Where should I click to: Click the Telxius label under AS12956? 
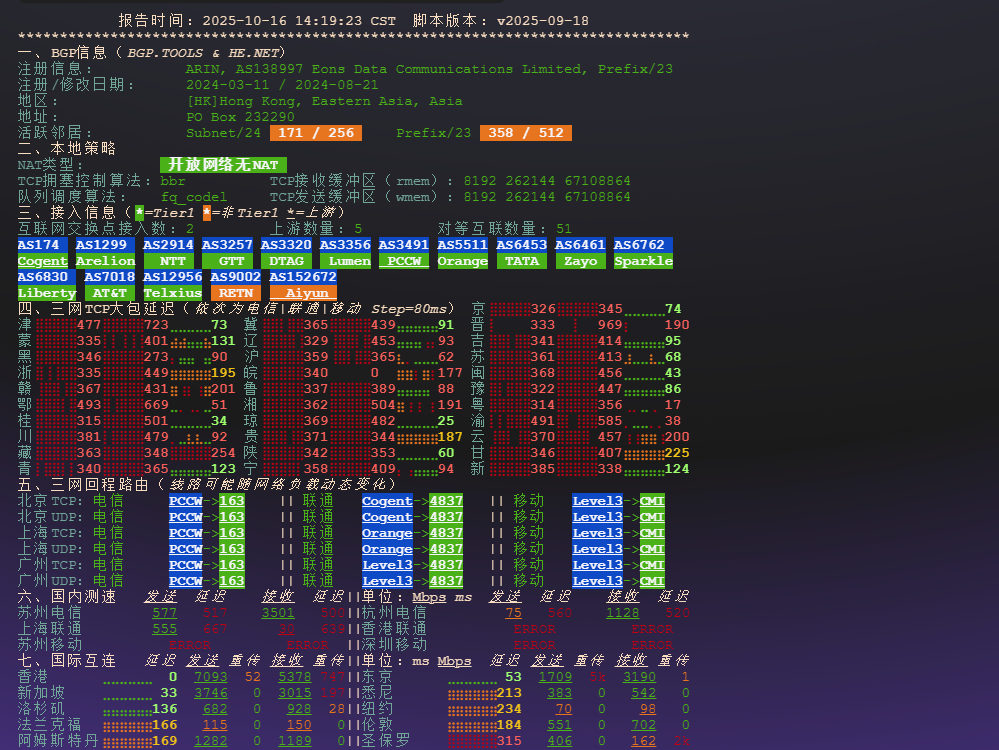pos(172,293)
